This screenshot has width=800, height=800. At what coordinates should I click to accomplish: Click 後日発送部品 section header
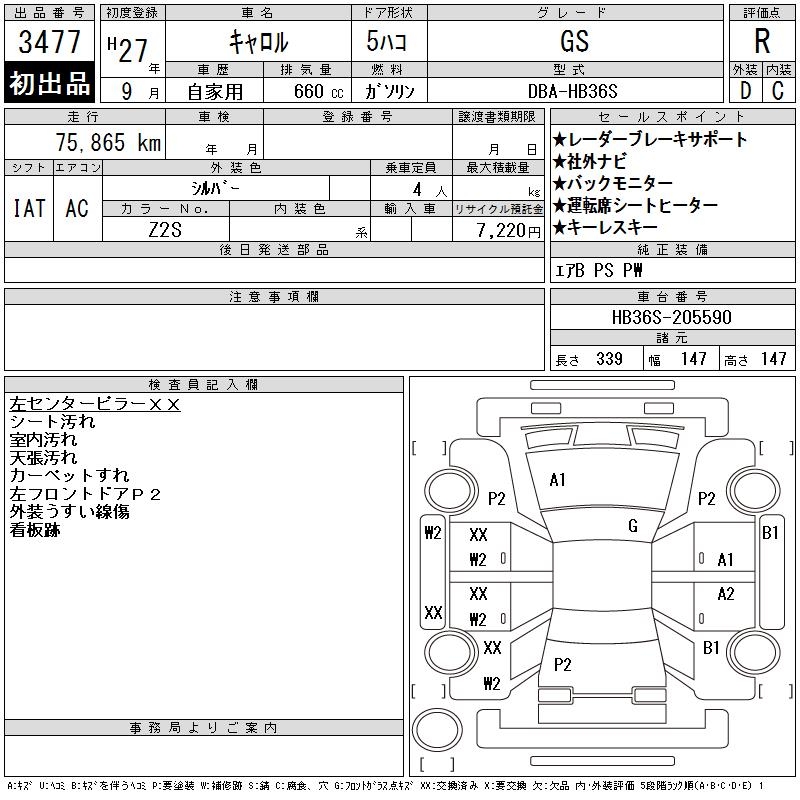pos(274,249)
